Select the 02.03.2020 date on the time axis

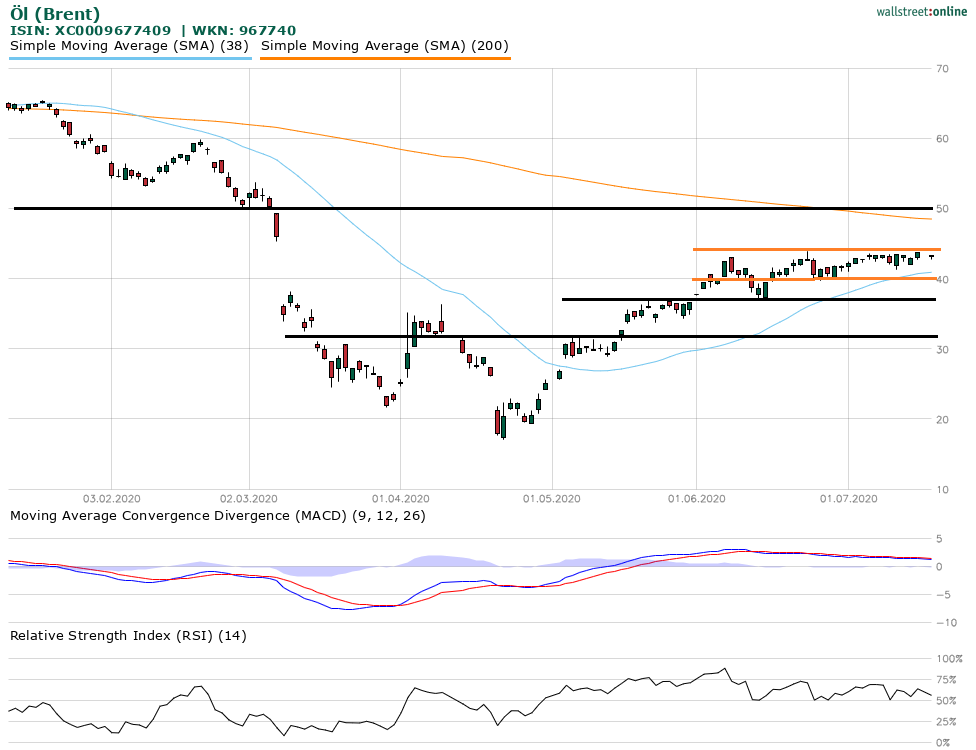[249, 498]
